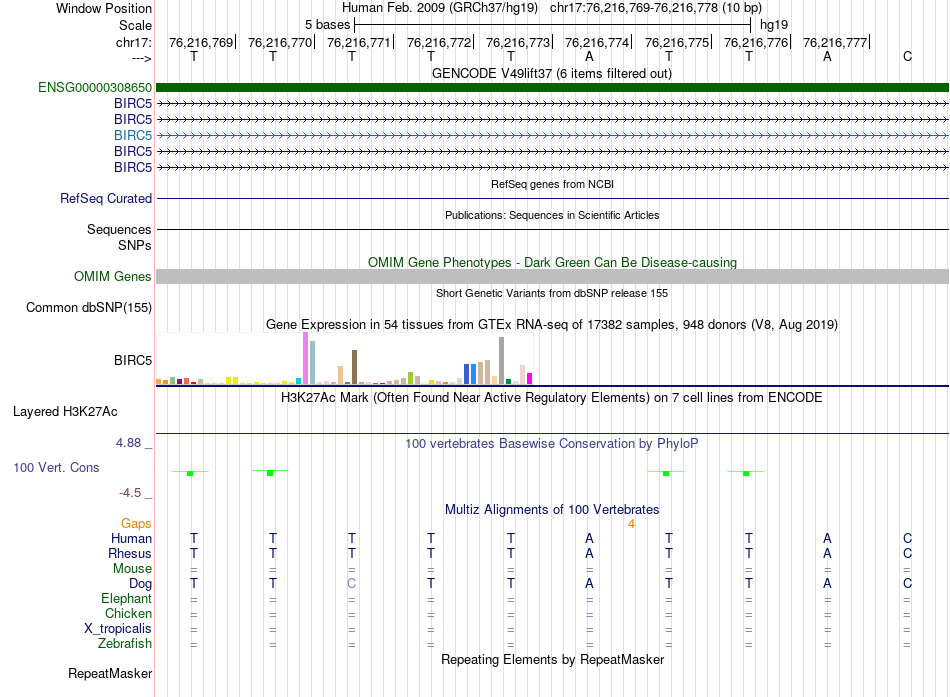Select position label 76,216,775
Viewport: 950px width, 697px height.
[x=677, y=42]
